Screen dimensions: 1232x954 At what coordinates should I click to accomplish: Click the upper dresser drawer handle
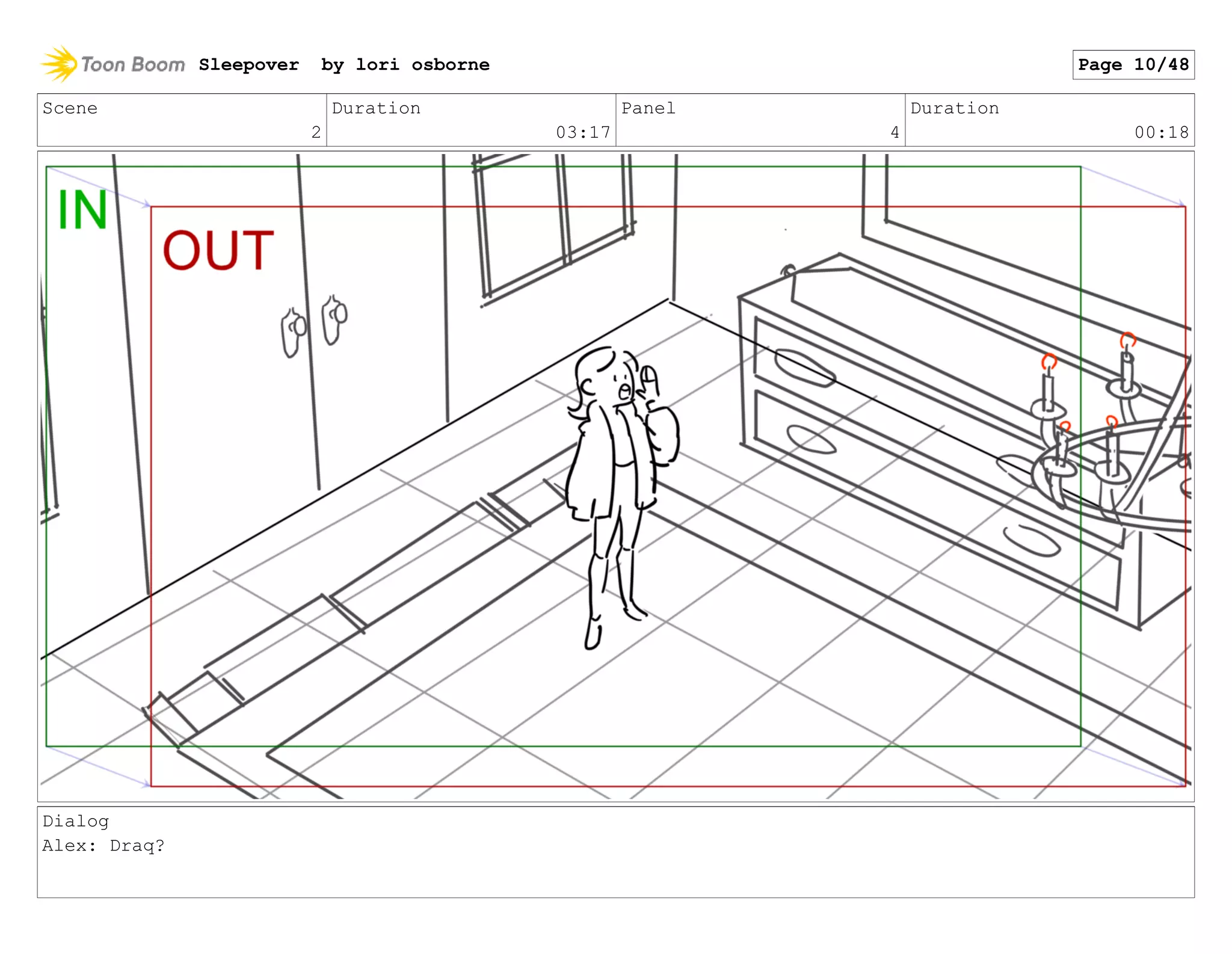[805, 368]
